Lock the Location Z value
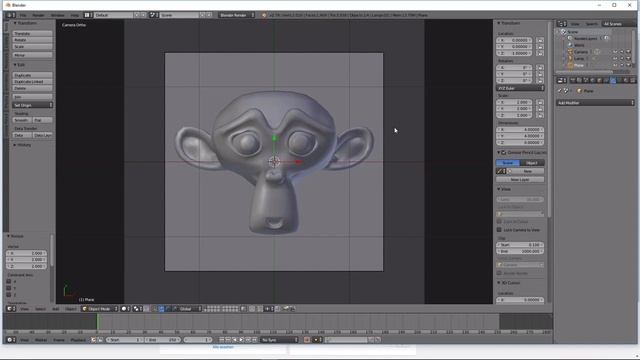 coord(540,53)
